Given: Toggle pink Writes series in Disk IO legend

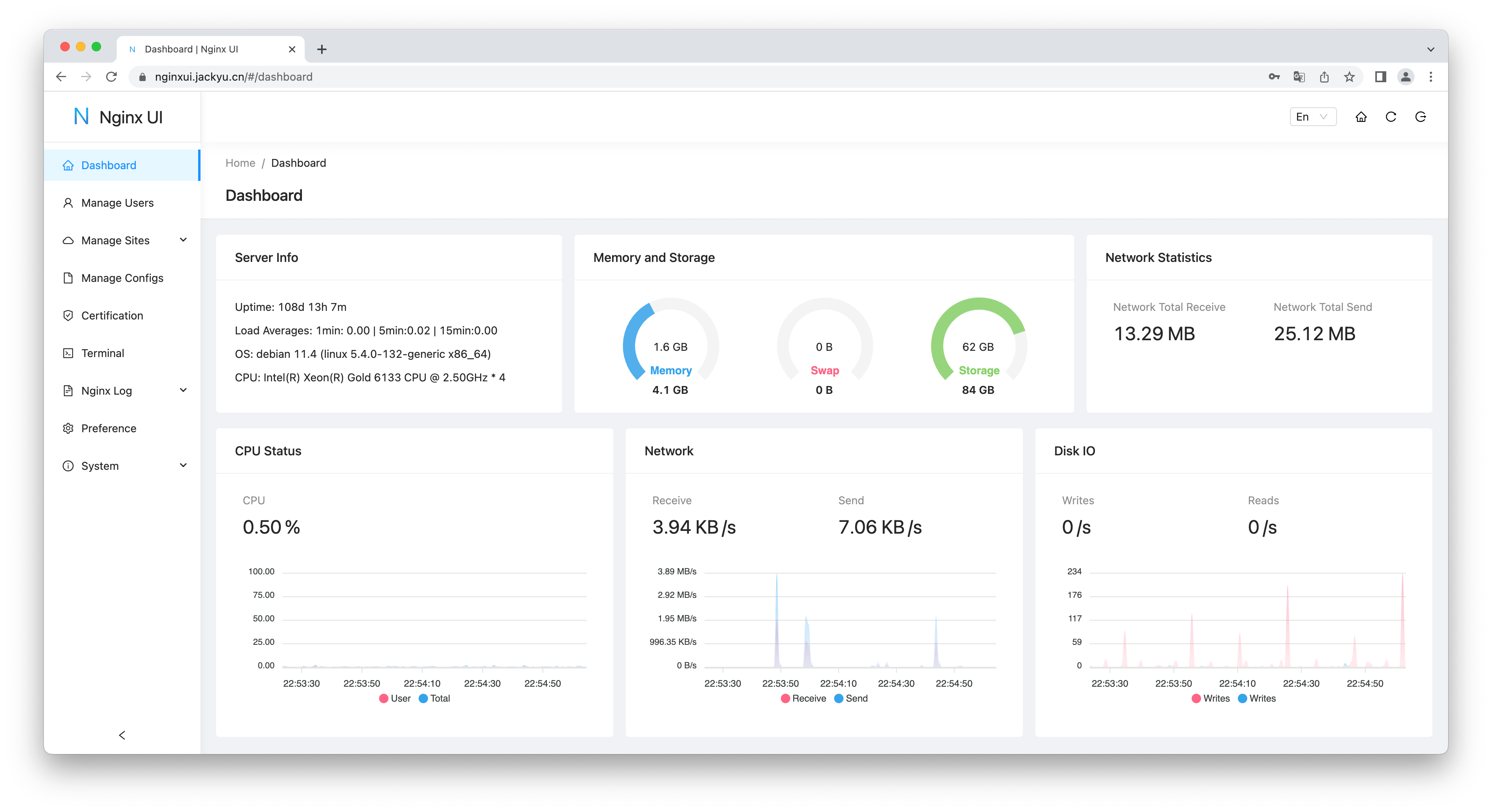Looking at the screenshot, I should [x=1210, y=698].
